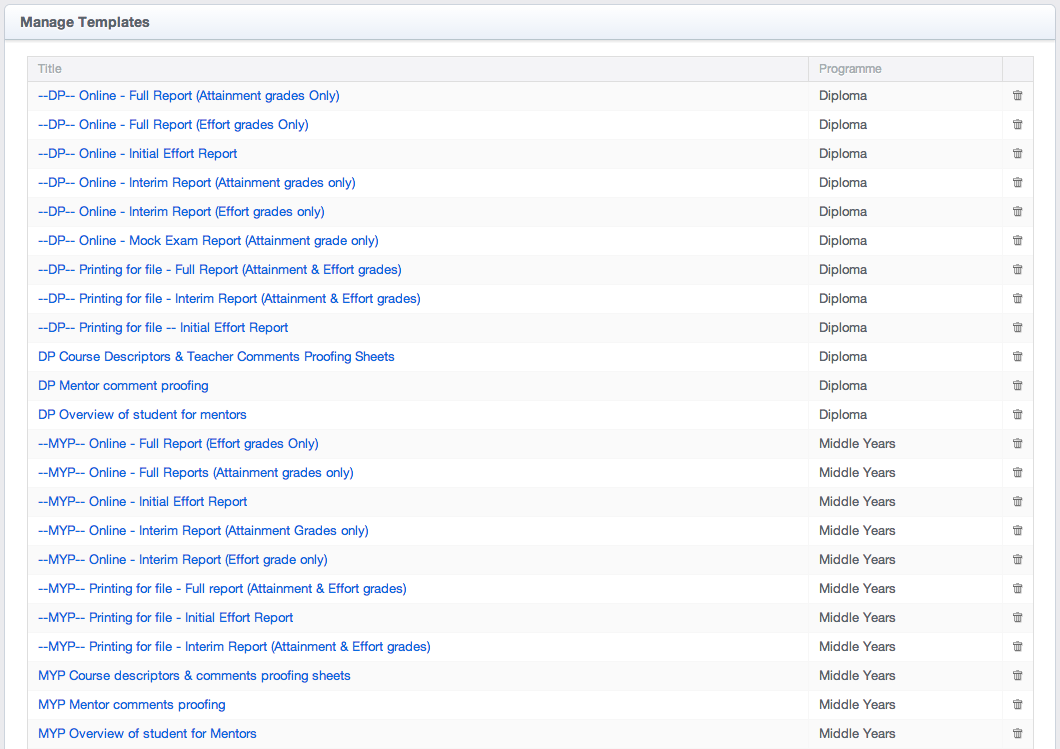Open DP Online Mock Exam Report template
1060x749 pixels.
[208, 241]
